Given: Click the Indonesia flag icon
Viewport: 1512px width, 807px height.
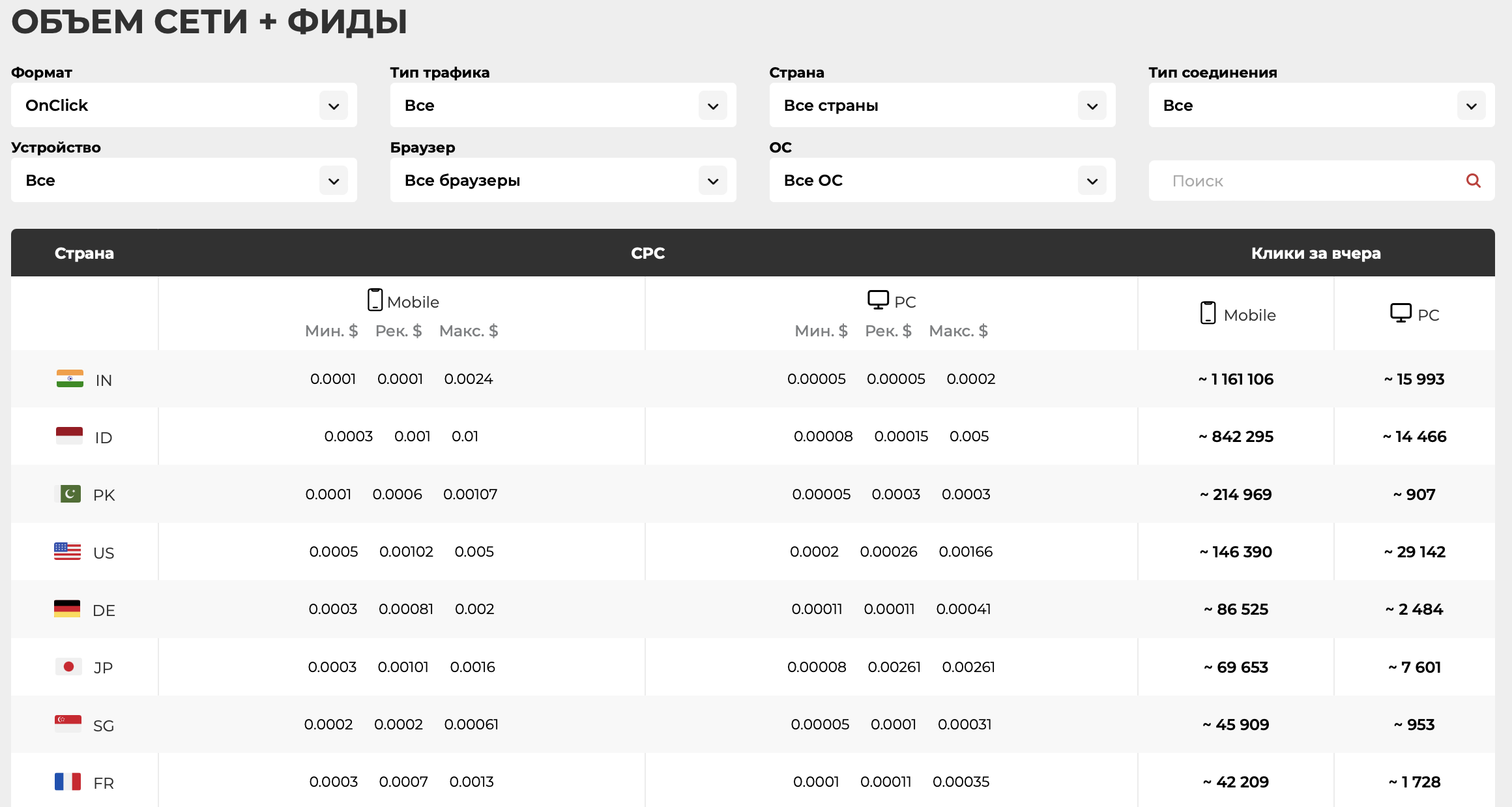Looking at the screenshot, I should click(70, 436).
